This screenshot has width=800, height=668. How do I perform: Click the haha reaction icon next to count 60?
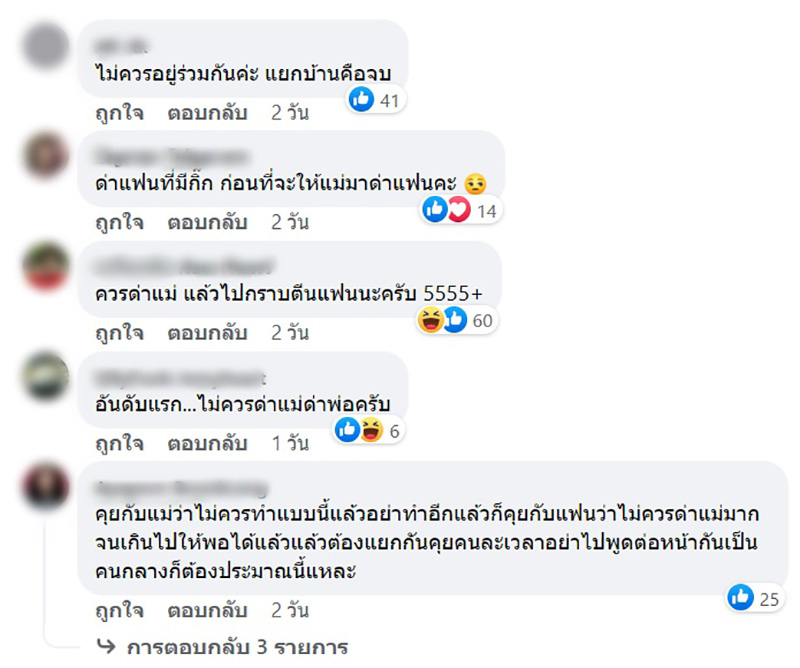point(429,317)
